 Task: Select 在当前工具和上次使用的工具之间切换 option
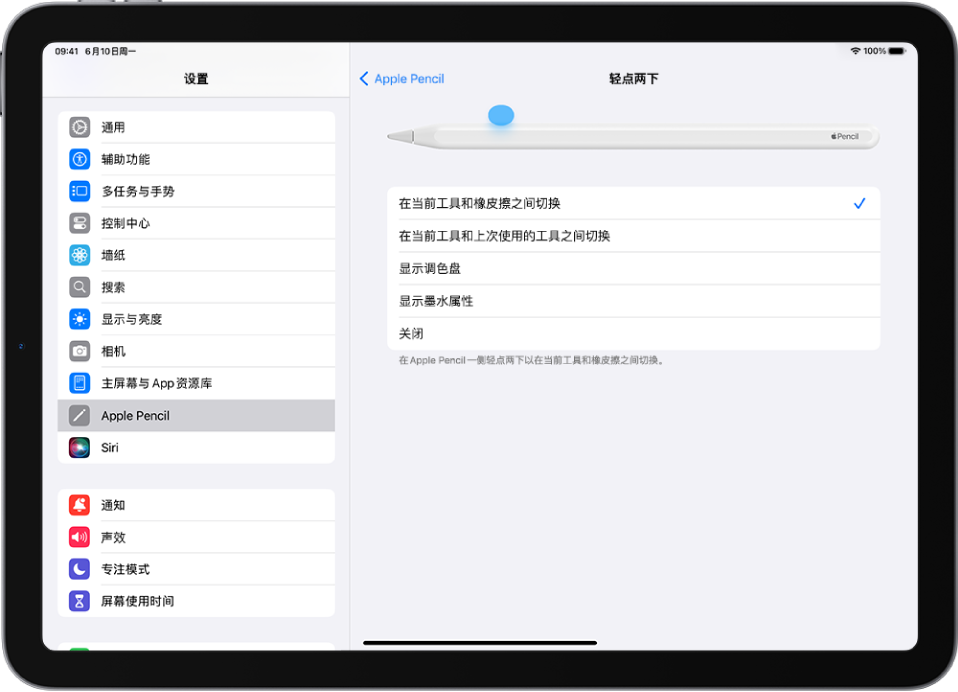(x=634, y=236)
